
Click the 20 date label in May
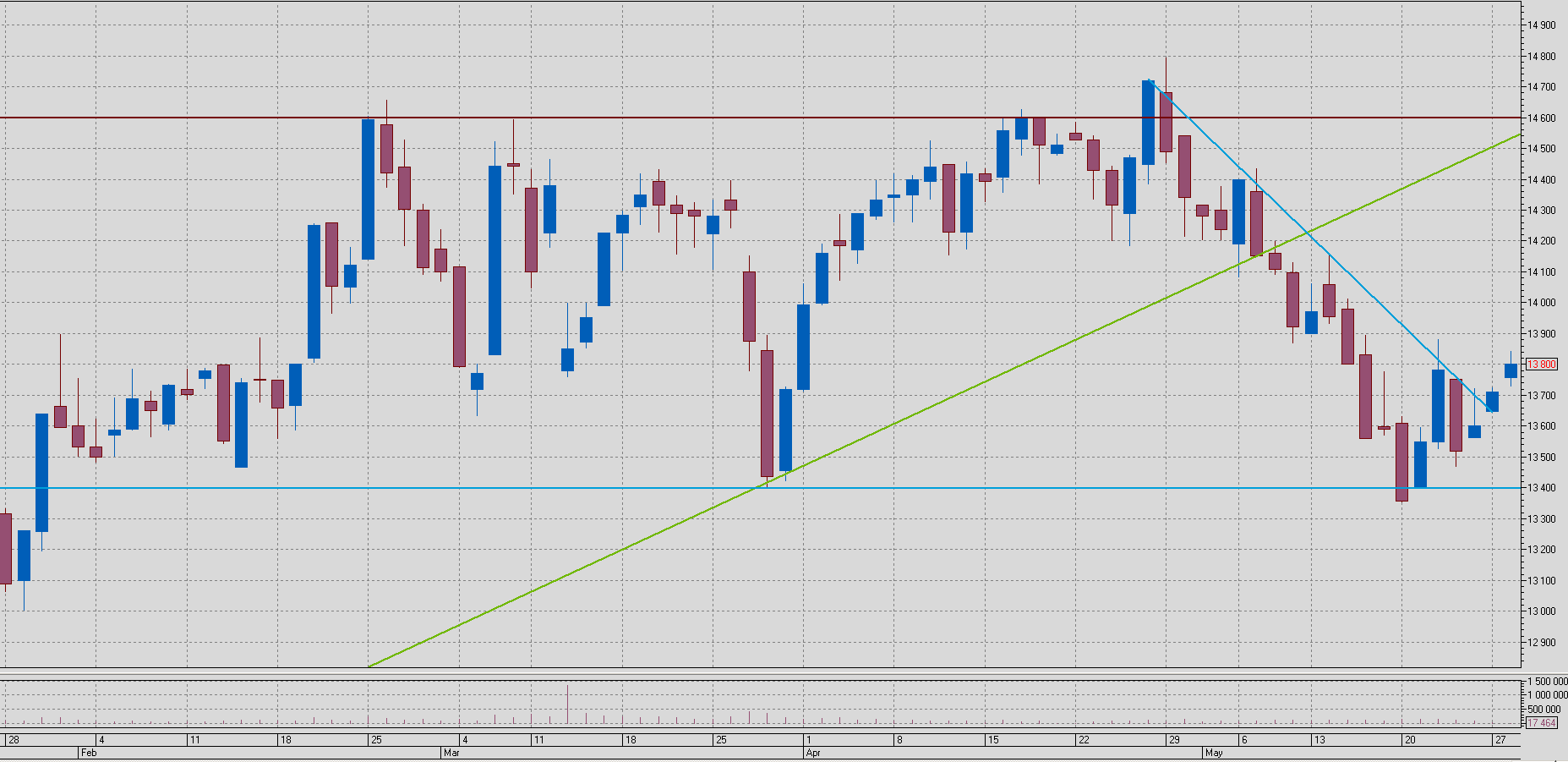1410,740
